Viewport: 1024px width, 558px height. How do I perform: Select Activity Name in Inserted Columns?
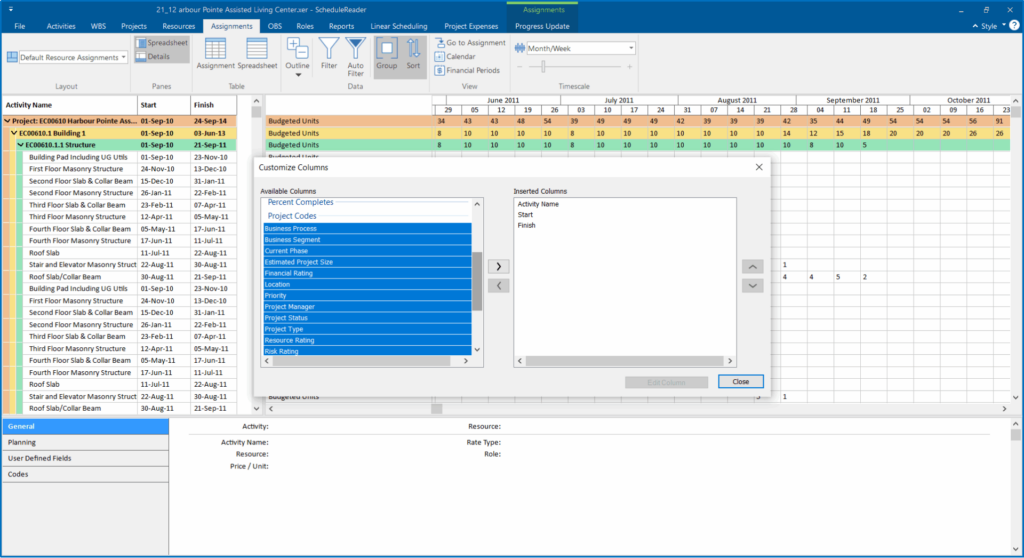click(537, 204)
